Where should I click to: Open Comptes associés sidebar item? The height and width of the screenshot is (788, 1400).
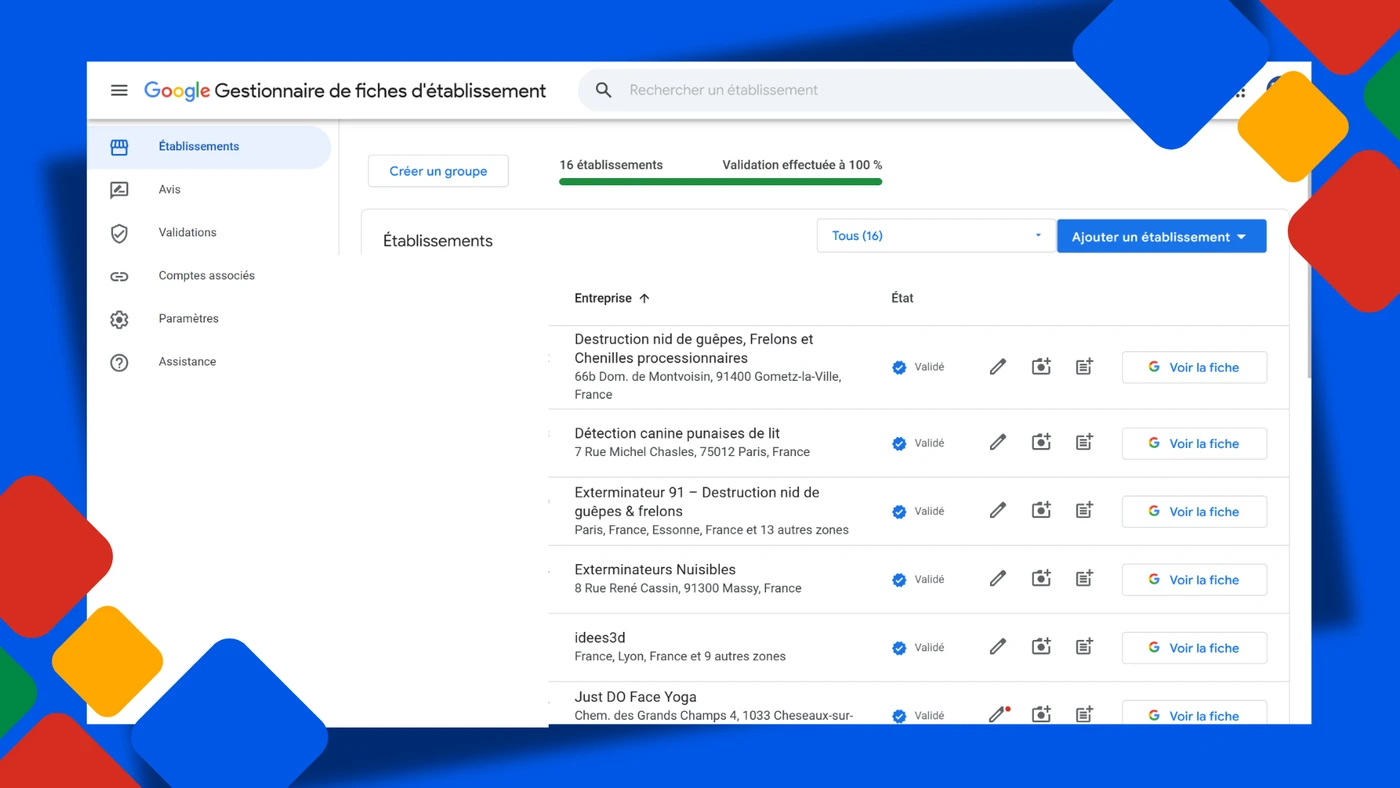(209, 276)
